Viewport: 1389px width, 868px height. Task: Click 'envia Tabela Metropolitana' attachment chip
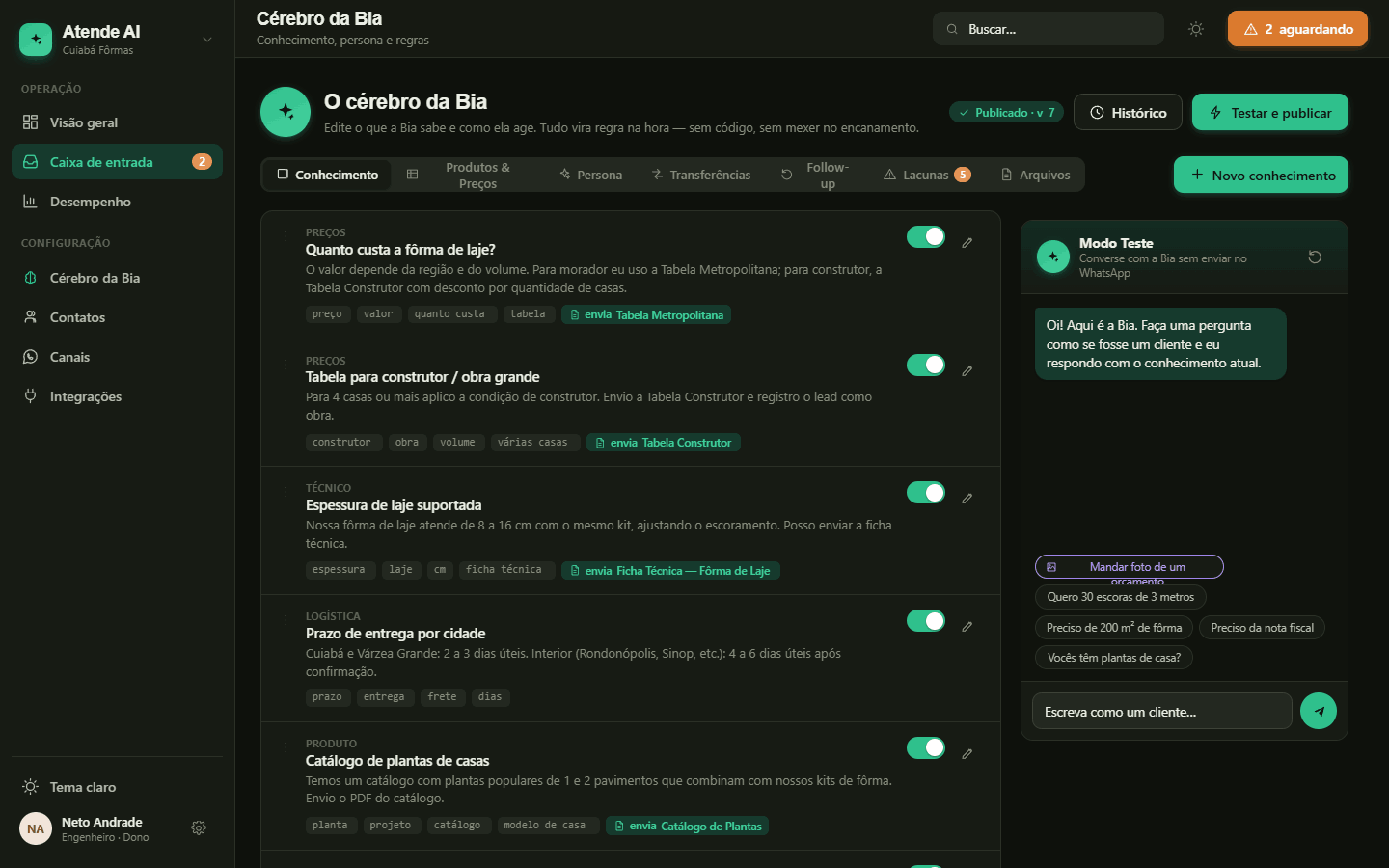(646, 314)
